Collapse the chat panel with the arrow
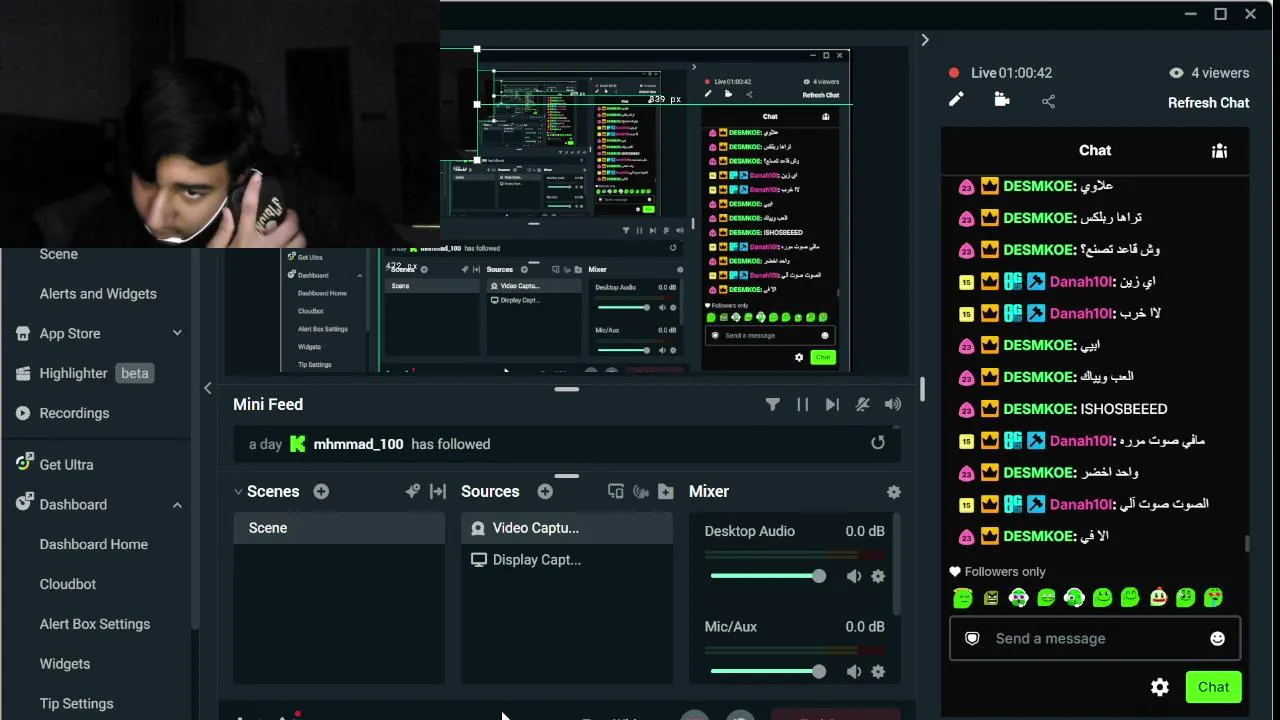This screenshot has height=720, width=1280. tap(925, 40)
